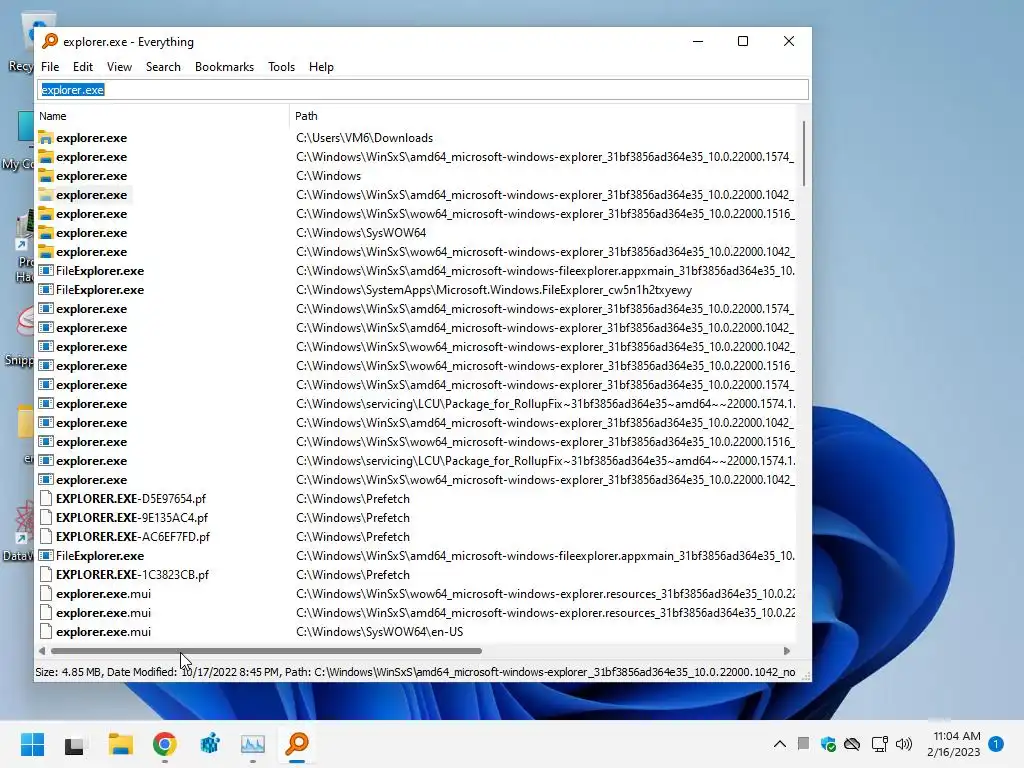Launch Google Chrome from the taskbar
The width and height of the screenshot is (1024, 768).
(165, 744)
